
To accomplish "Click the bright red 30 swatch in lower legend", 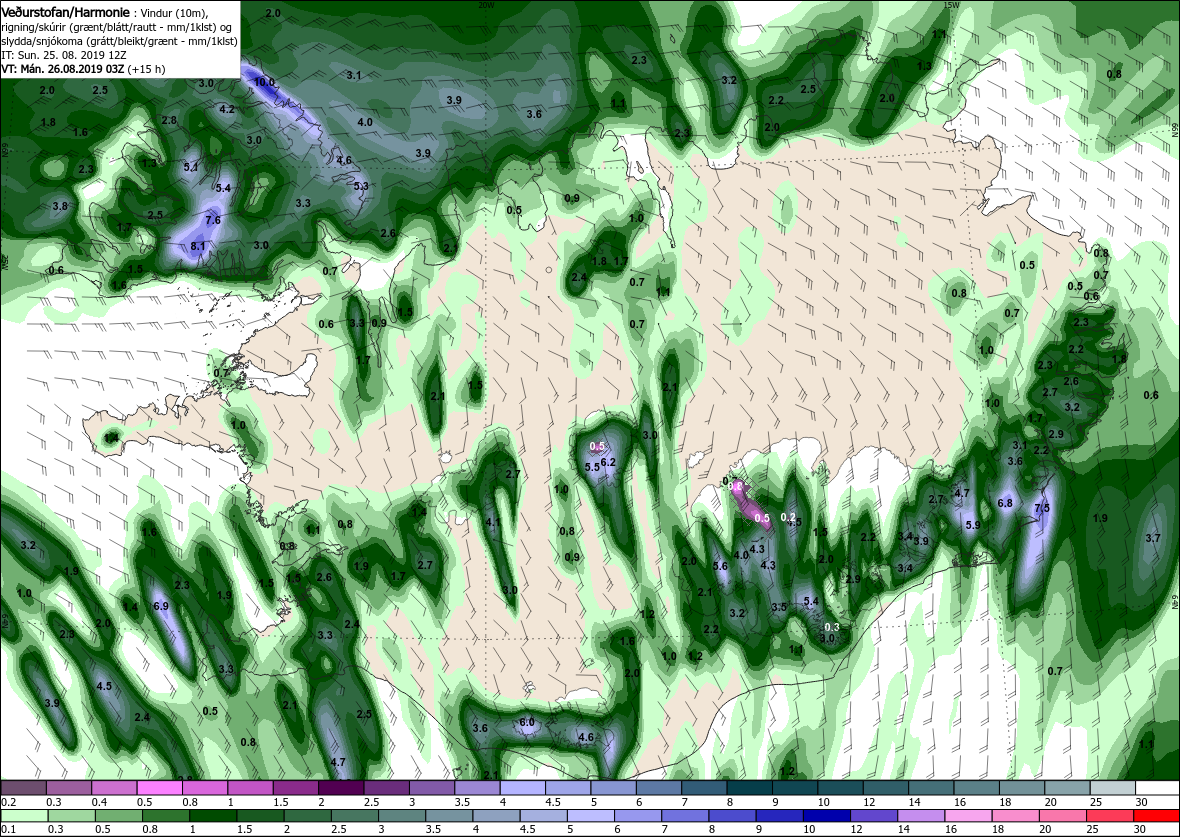I will (1157, 817).
